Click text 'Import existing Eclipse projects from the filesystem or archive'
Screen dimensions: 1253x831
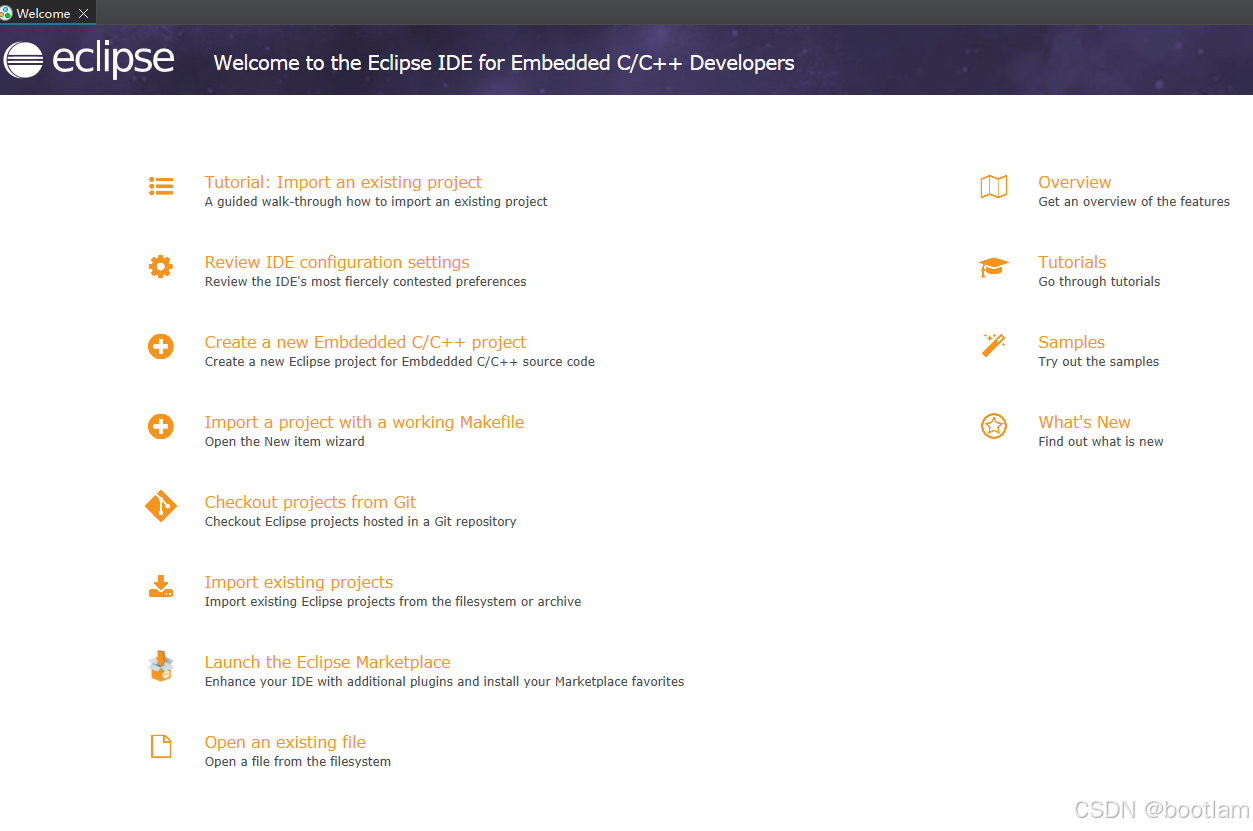(393, 601)
